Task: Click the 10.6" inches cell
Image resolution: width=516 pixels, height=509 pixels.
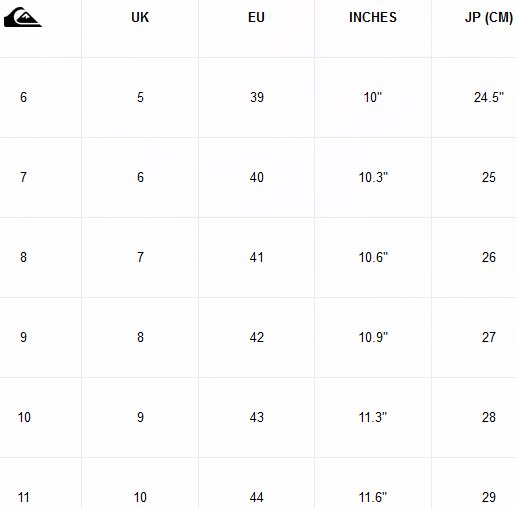Action: [373, 257]
